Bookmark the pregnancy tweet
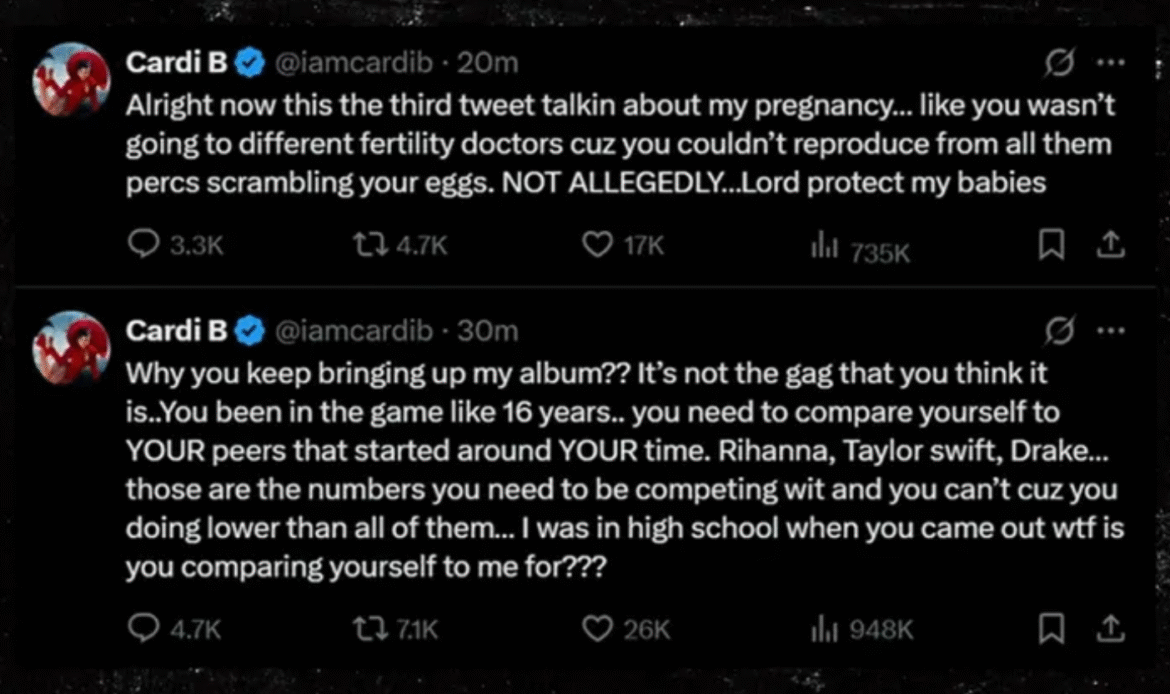 click(x=1050, y=243)
